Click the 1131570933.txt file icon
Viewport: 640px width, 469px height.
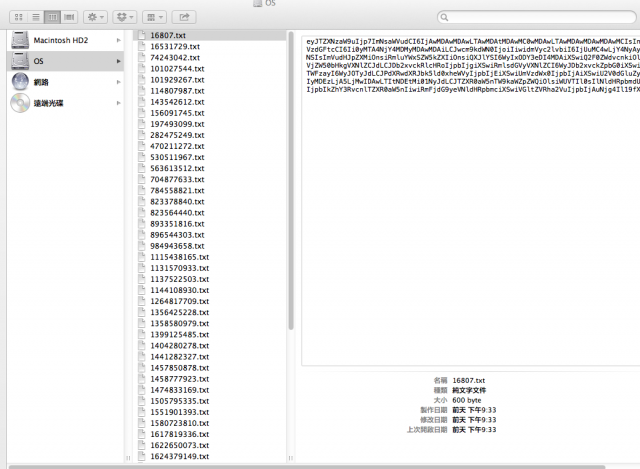click(x=142, y=267)
